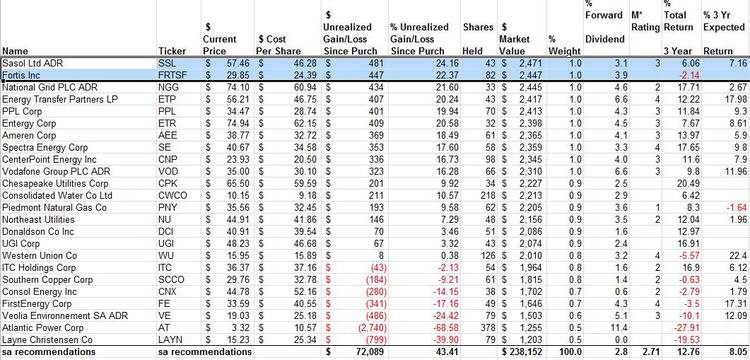Screen dimensions: 750x360
Task: Select the 11.4 forward dividend cell
Action: [606, 328]
